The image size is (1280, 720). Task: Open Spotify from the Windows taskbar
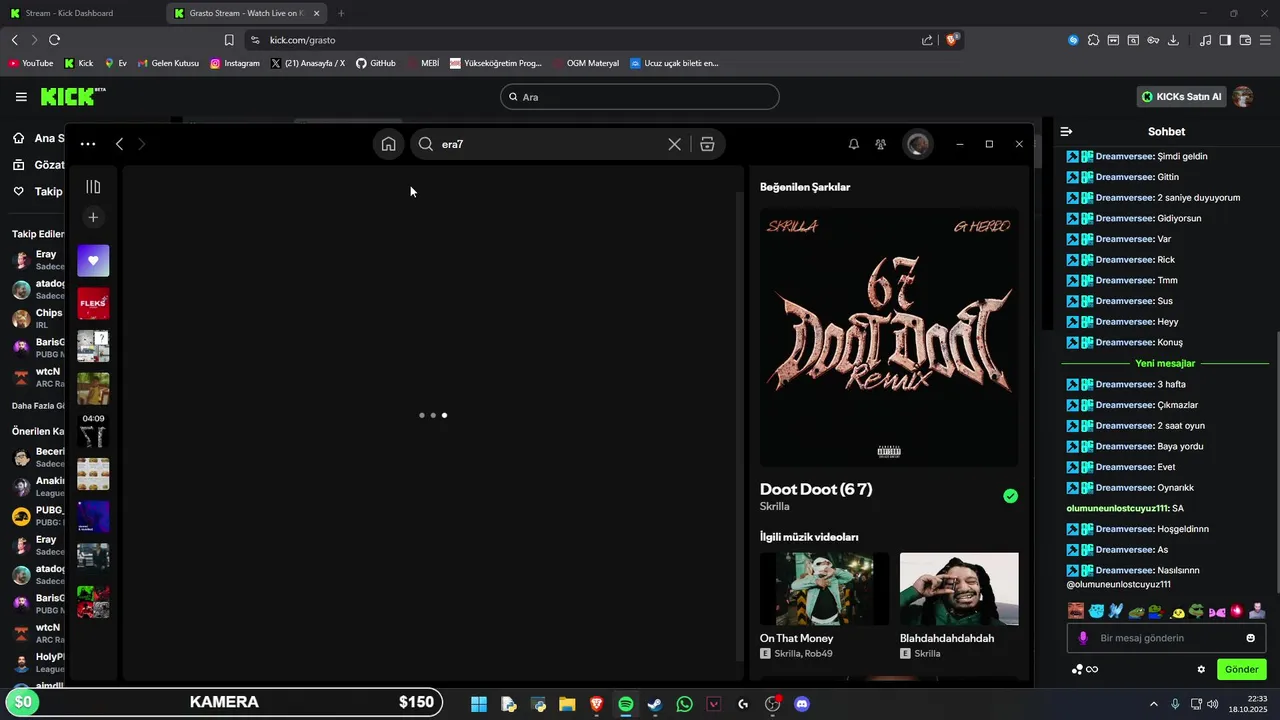625,704
